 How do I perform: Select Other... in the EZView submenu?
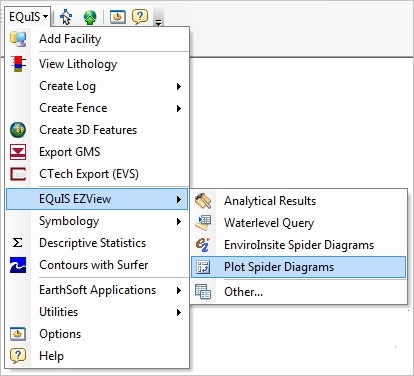[299, 292]
